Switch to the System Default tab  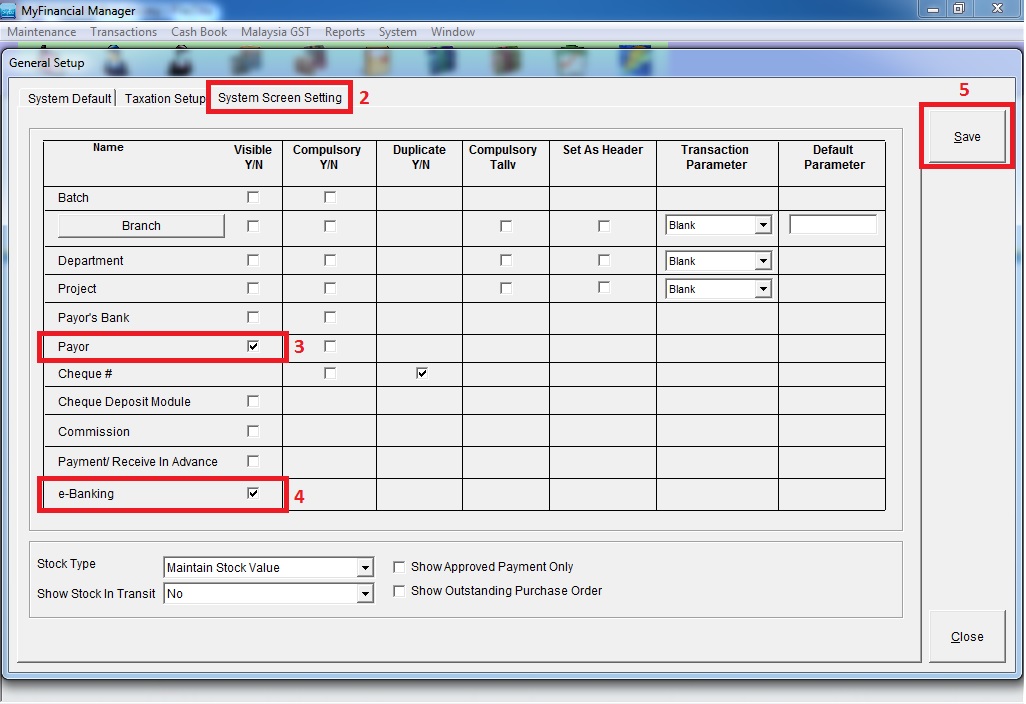point(69,99)
